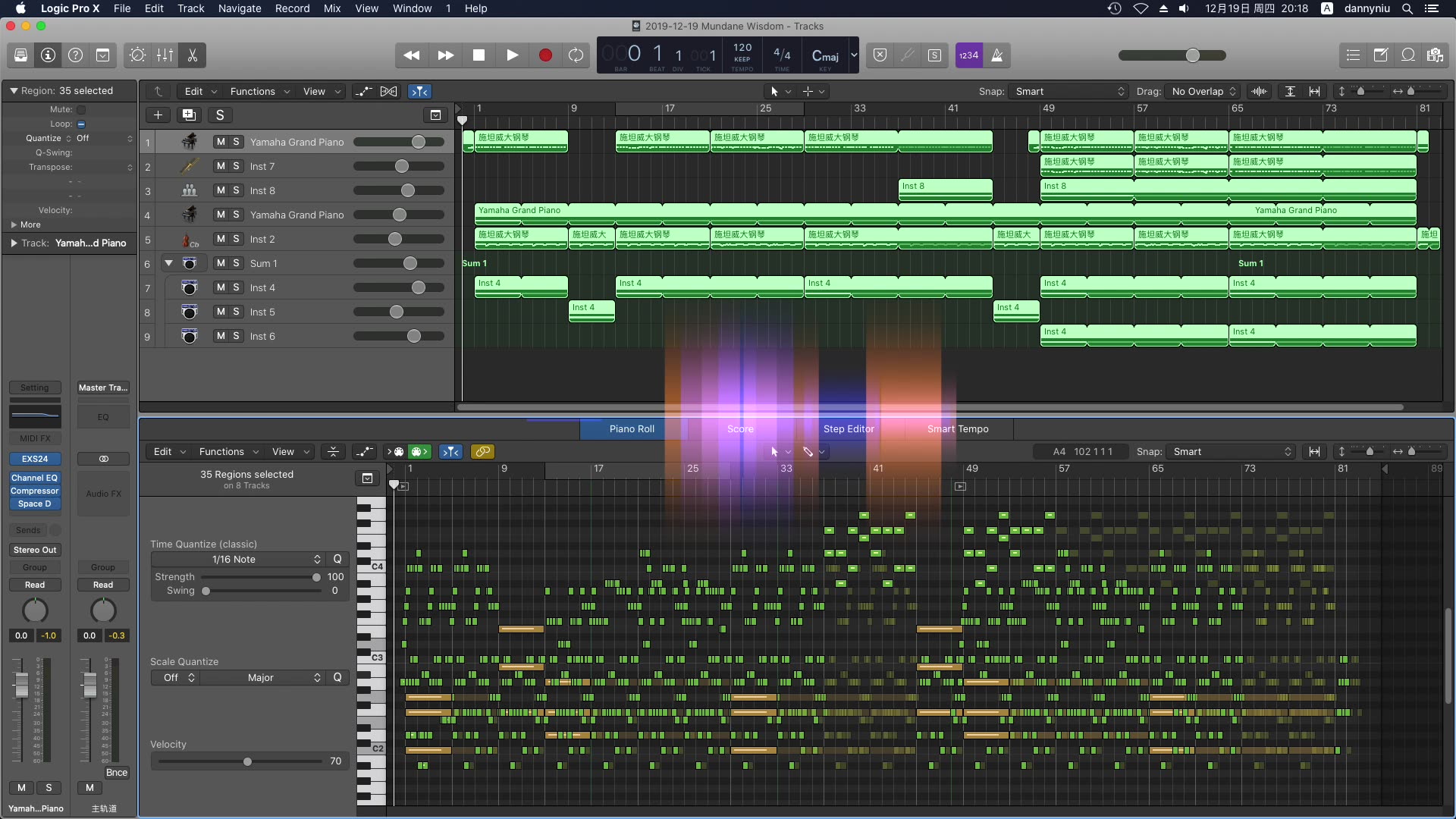
Task: Open the Editors scissors button
Action: click(x=192, y=55)
